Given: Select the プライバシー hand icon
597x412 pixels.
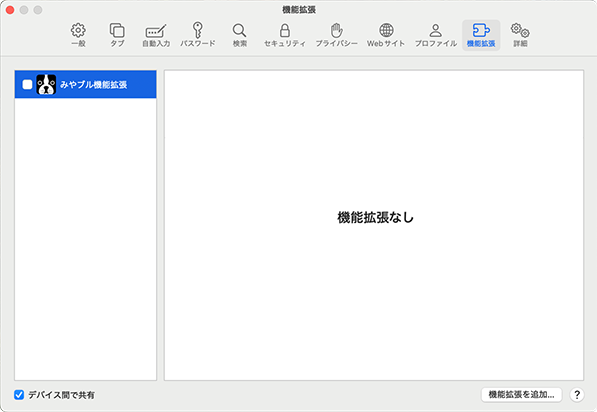Looking at the screenshot, I should point(337,30).
